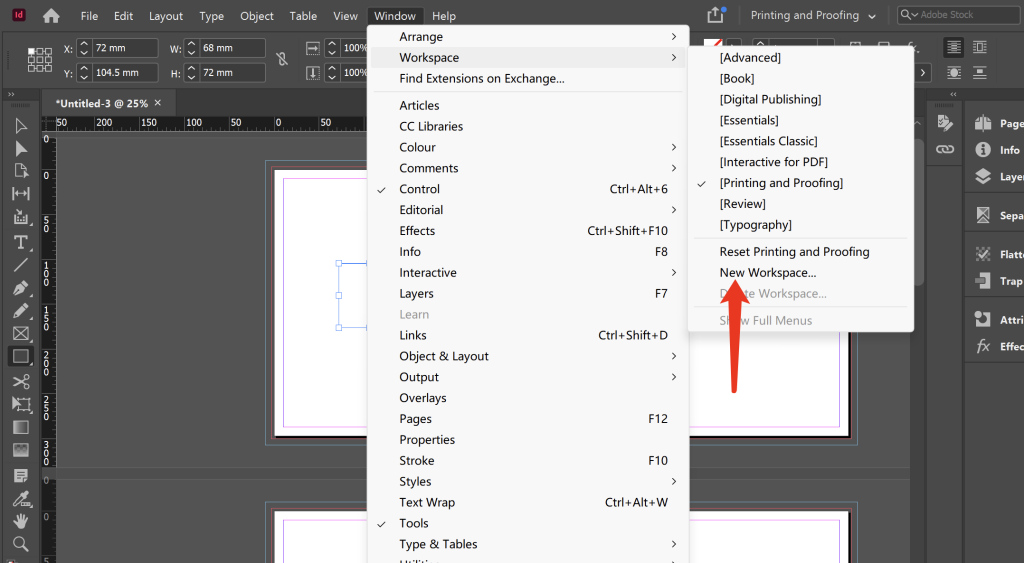Select the Line tool
The image size is (1024, 563).
point(20,265)
